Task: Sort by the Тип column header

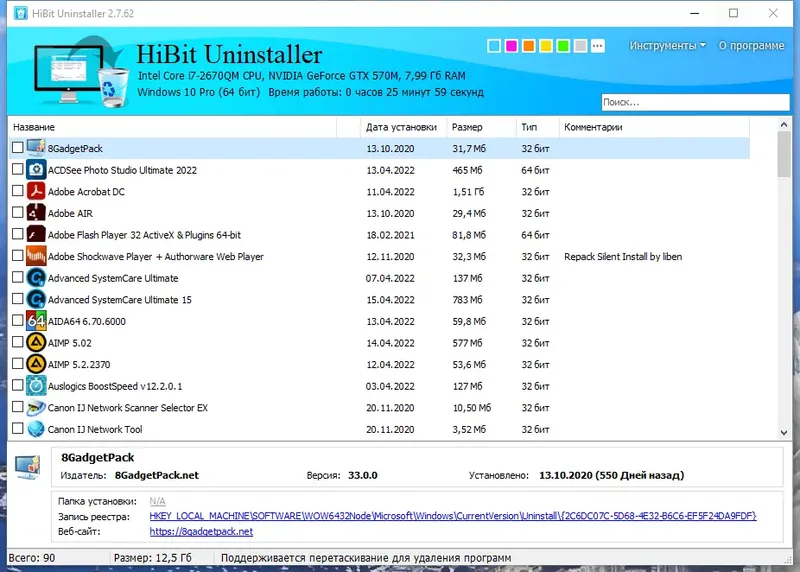Action: [x=537, y=127]
